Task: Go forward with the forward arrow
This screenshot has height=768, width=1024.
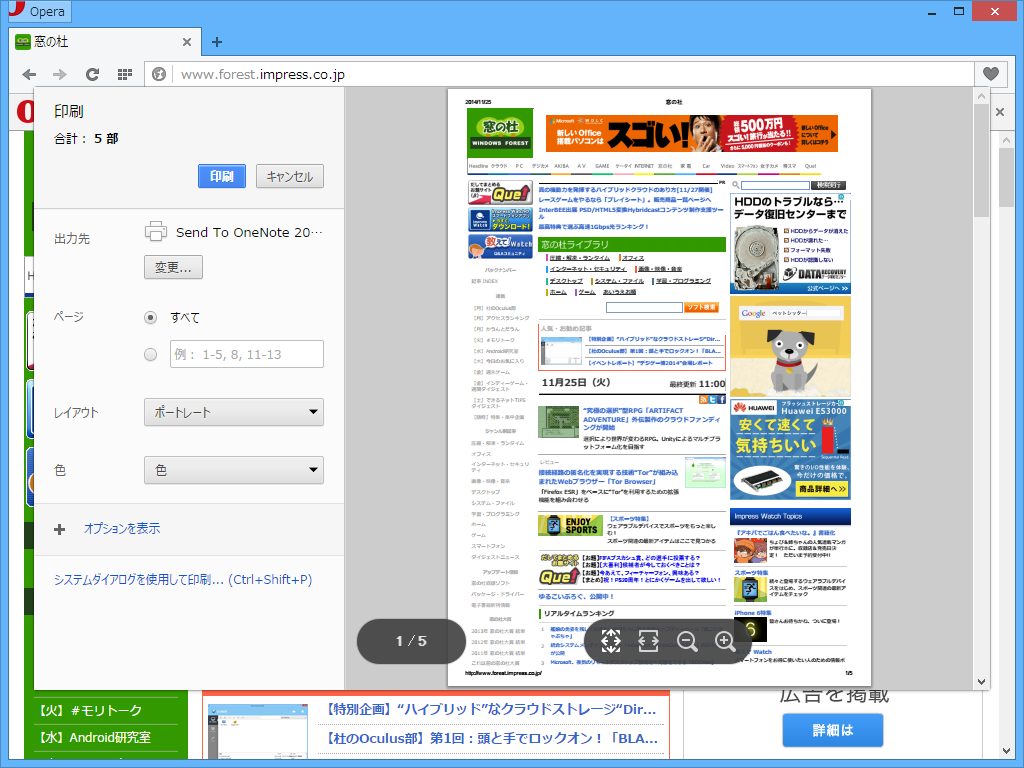Action: [x=60, y=74]
